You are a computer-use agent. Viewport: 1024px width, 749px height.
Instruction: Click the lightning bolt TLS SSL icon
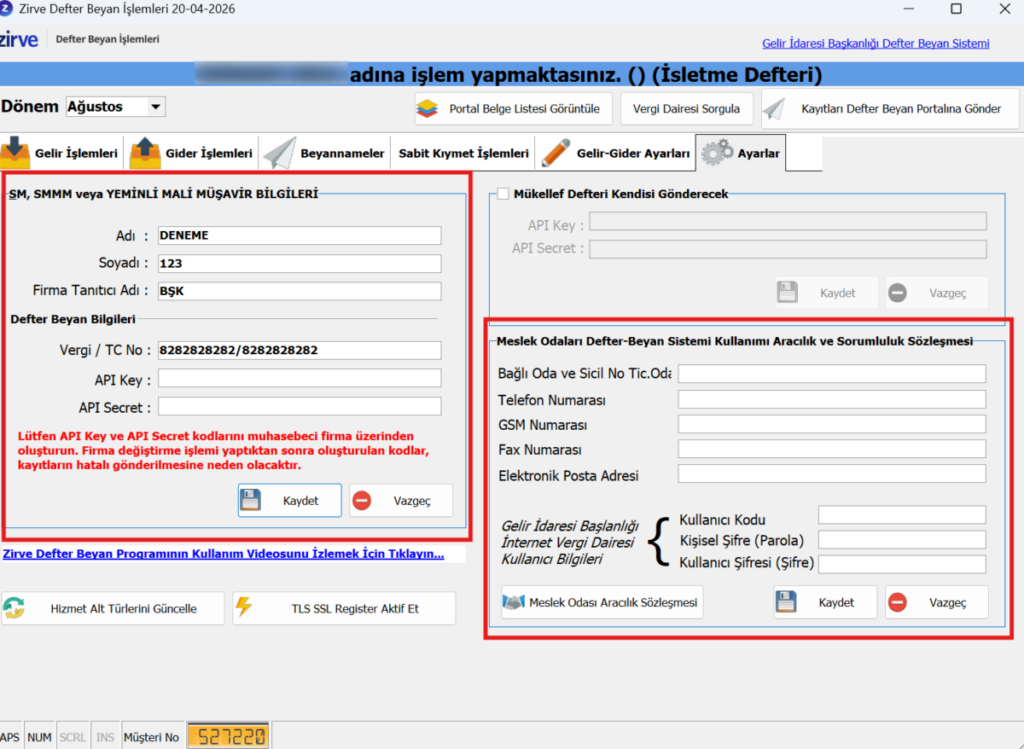244,607
